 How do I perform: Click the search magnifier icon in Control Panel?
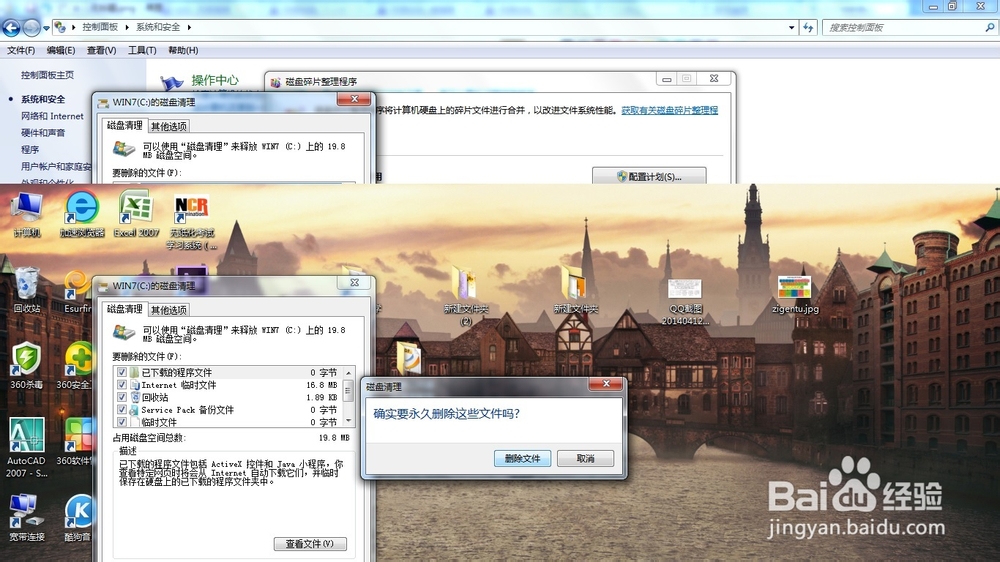(x=990, y=27)
